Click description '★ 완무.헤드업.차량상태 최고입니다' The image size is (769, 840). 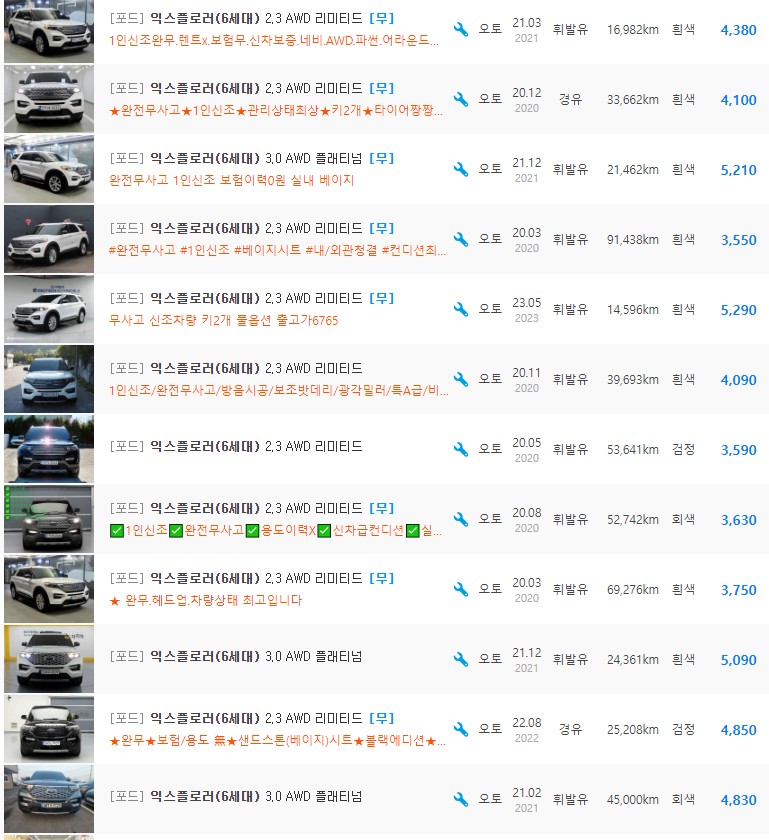click(206, 600)
